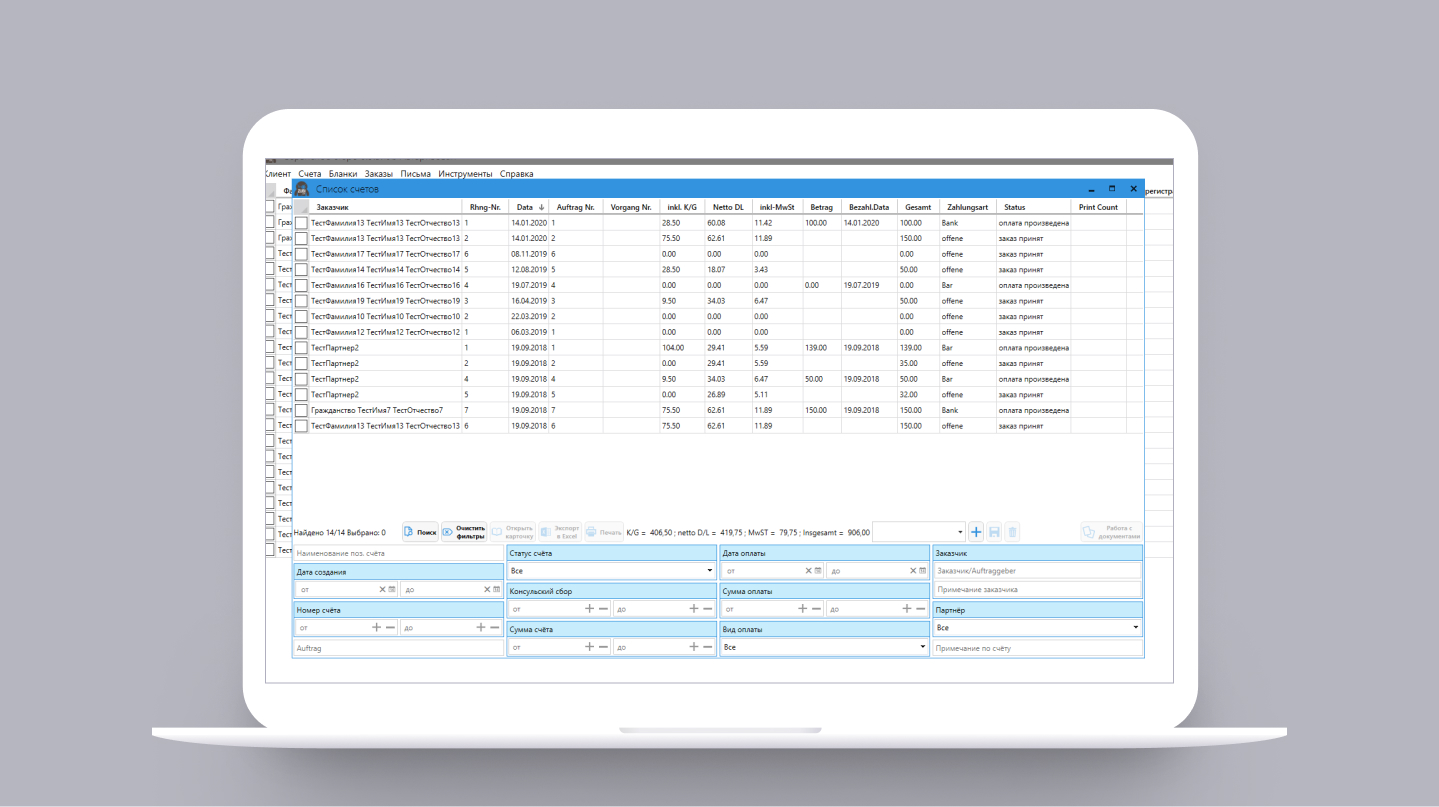Click the Экспорт в Excel button
The image size is (1439, 807).
coord(559,532)
